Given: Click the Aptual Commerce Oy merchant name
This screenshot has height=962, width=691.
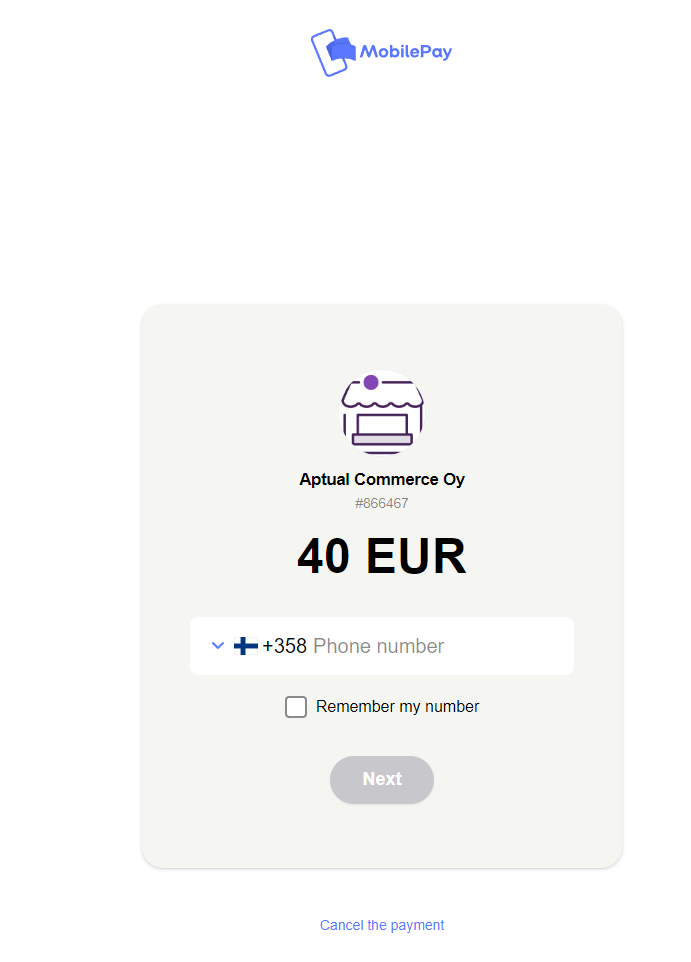Looking at the screenshot, I should click(x=382, y=479).
